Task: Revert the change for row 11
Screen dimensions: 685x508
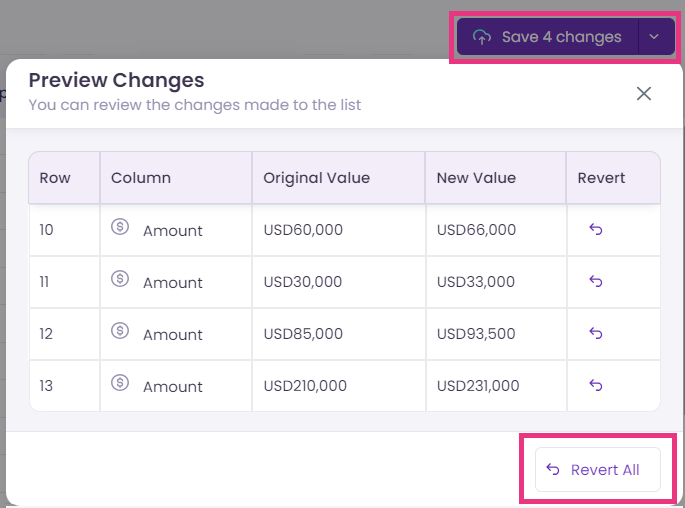Action: (595, 281)
